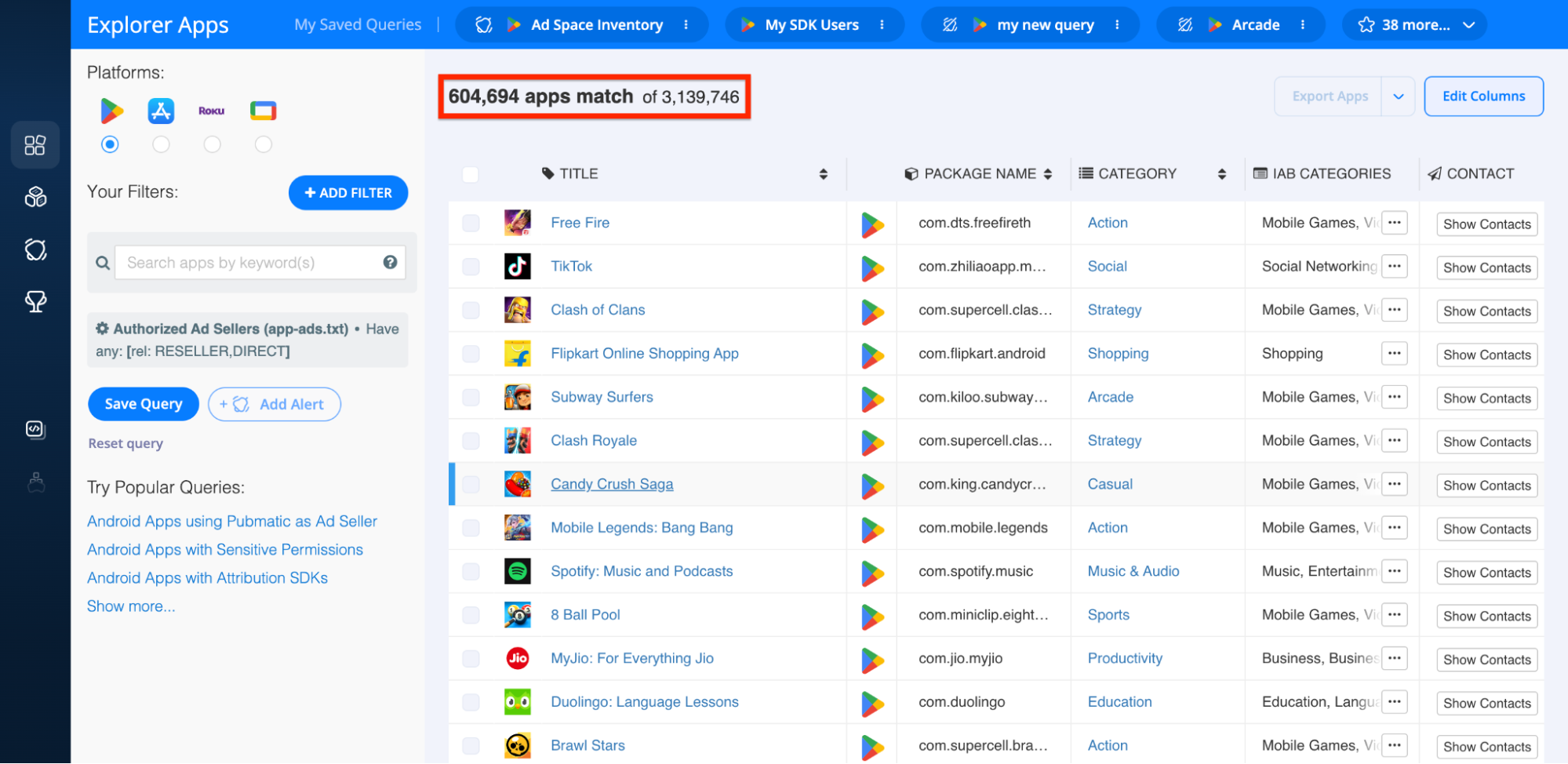Open the Ad Space Inventory saved query
Viewport: 1568px width, 764px height.
[x=597, y=25]
